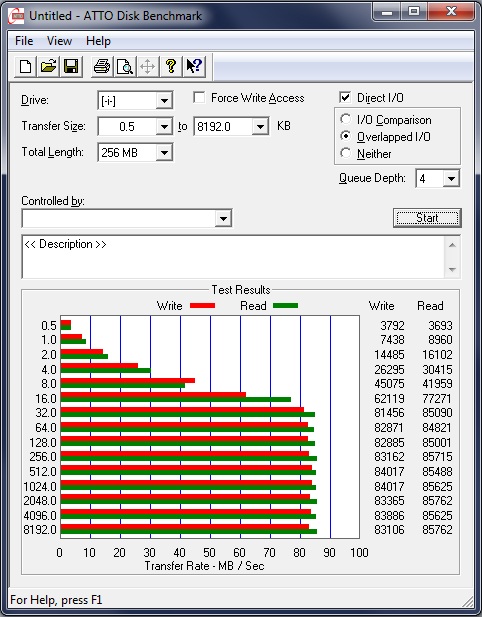
Task: Click the 64.0 row write value 82871
Action: click(389, 428)
